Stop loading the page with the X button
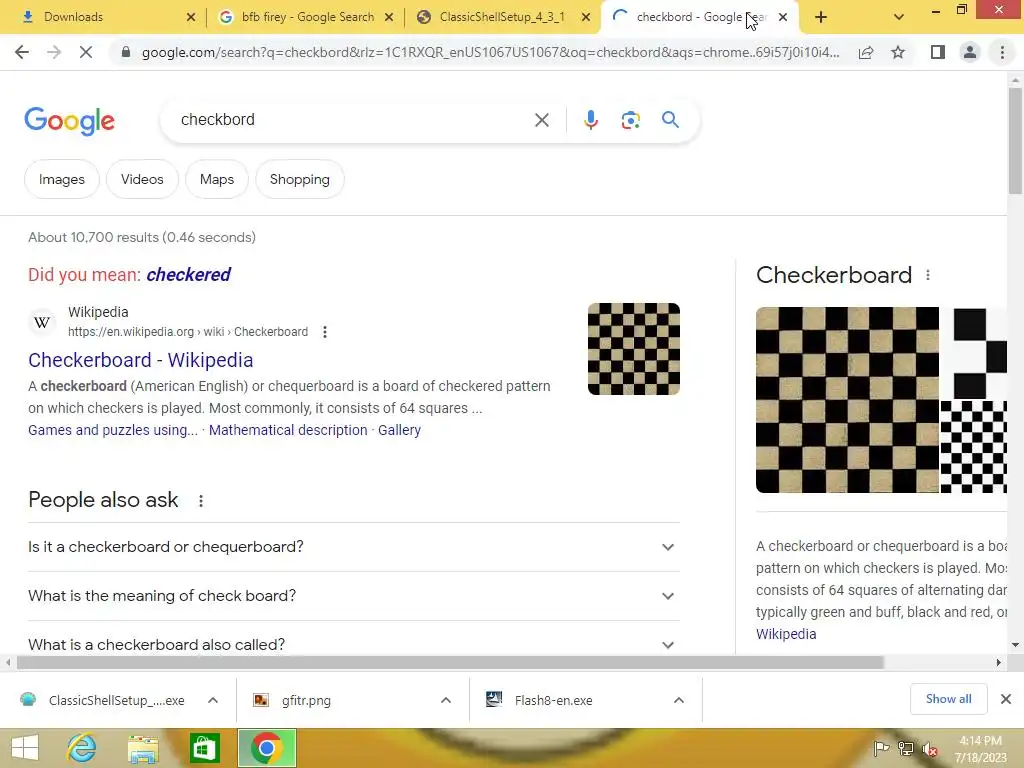This screenshot has width=1024, height=768. pos(86,52)
